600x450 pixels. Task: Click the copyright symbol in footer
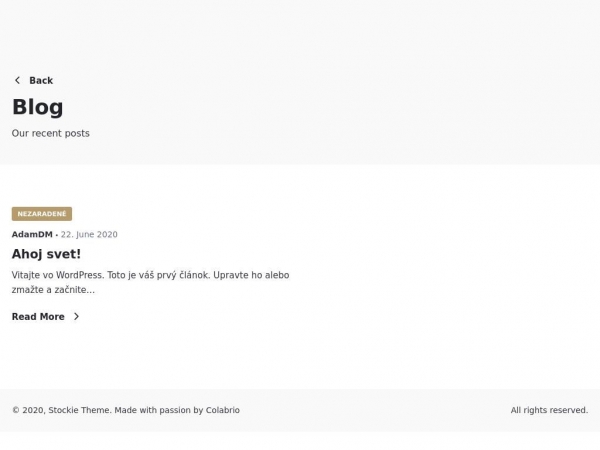pos(16,410)
